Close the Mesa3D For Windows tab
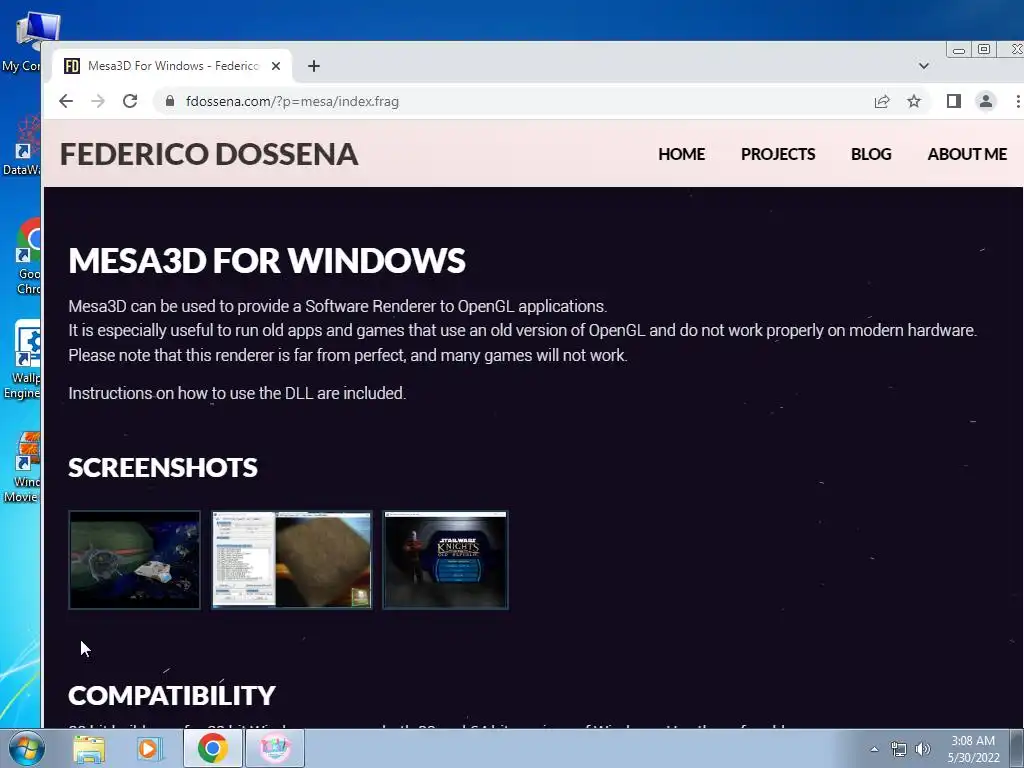 coord(276,66)
